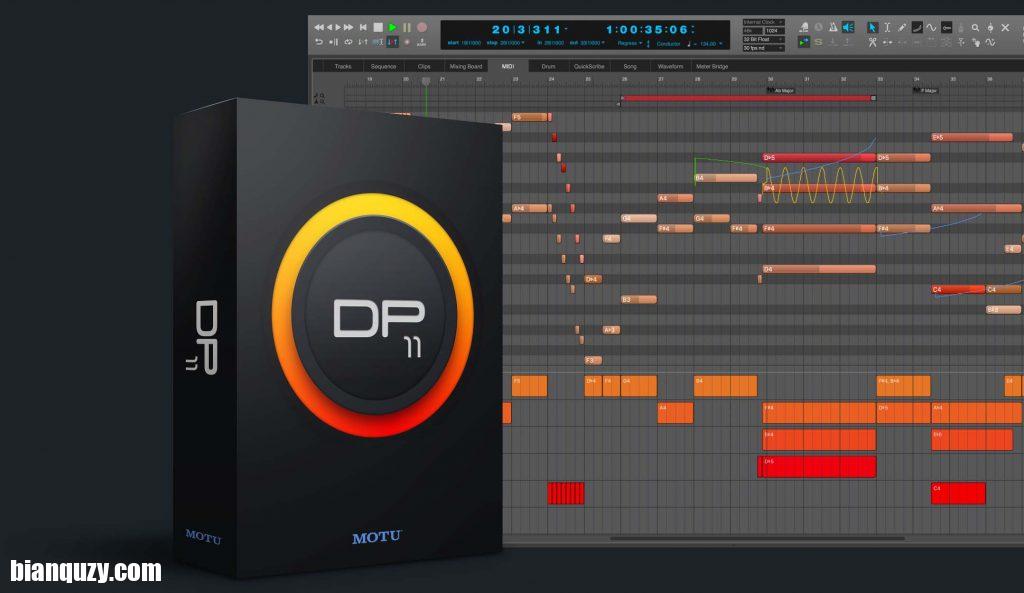Viewport: 1024px width, 593px height.
Task: Select the red C4 note in piano roll
Action: tap(958, 289)
